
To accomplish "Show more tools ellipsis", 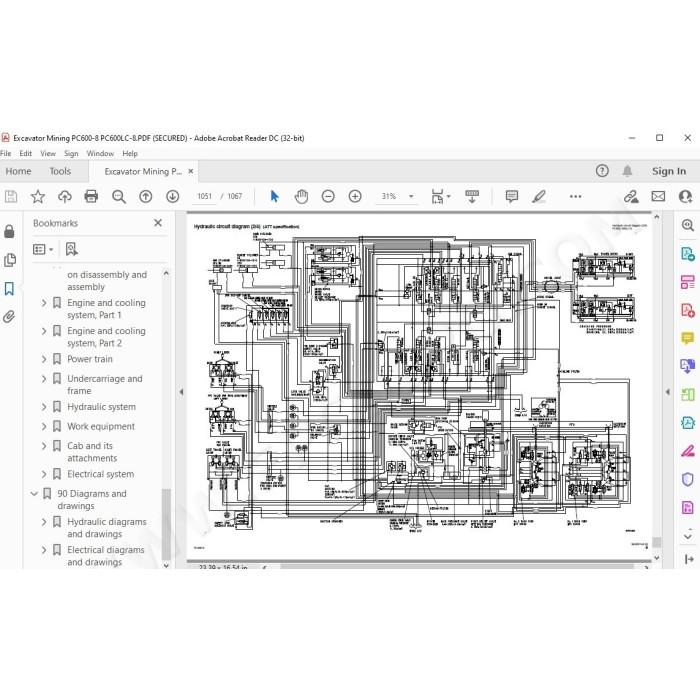I will (575, 196).
